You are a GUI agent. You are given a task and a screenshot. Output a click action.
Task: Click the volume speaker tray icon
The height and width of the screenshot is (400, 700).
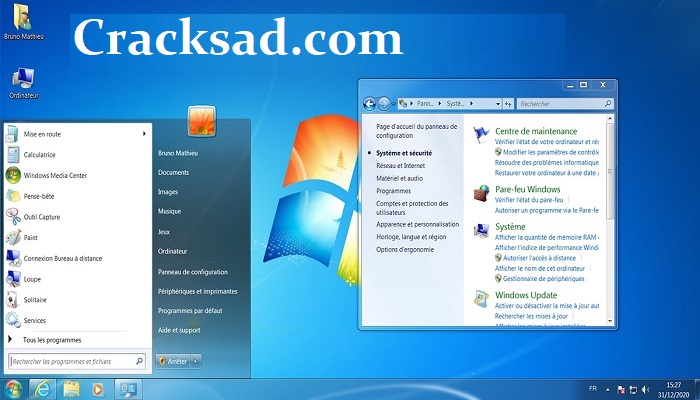[x=646, y=390]
